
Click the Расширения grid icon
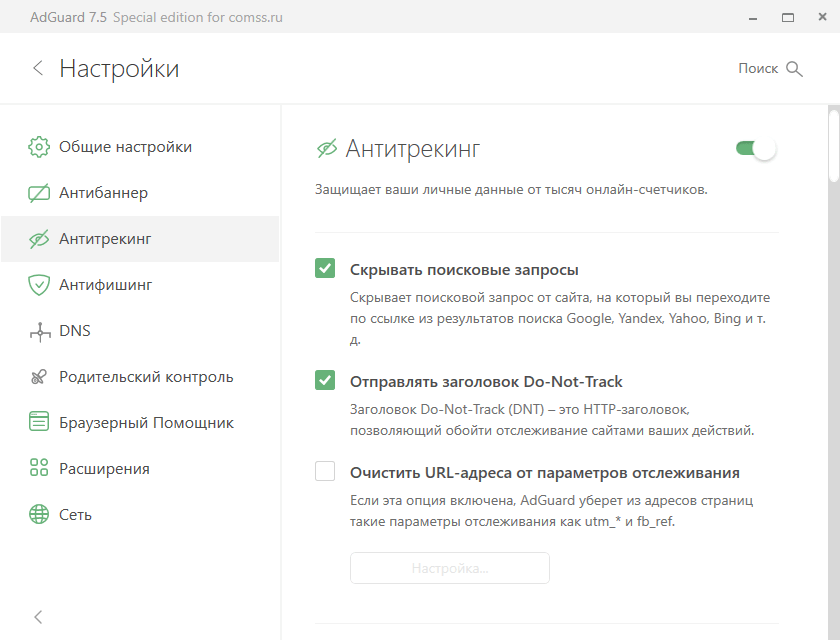[39, 469]
